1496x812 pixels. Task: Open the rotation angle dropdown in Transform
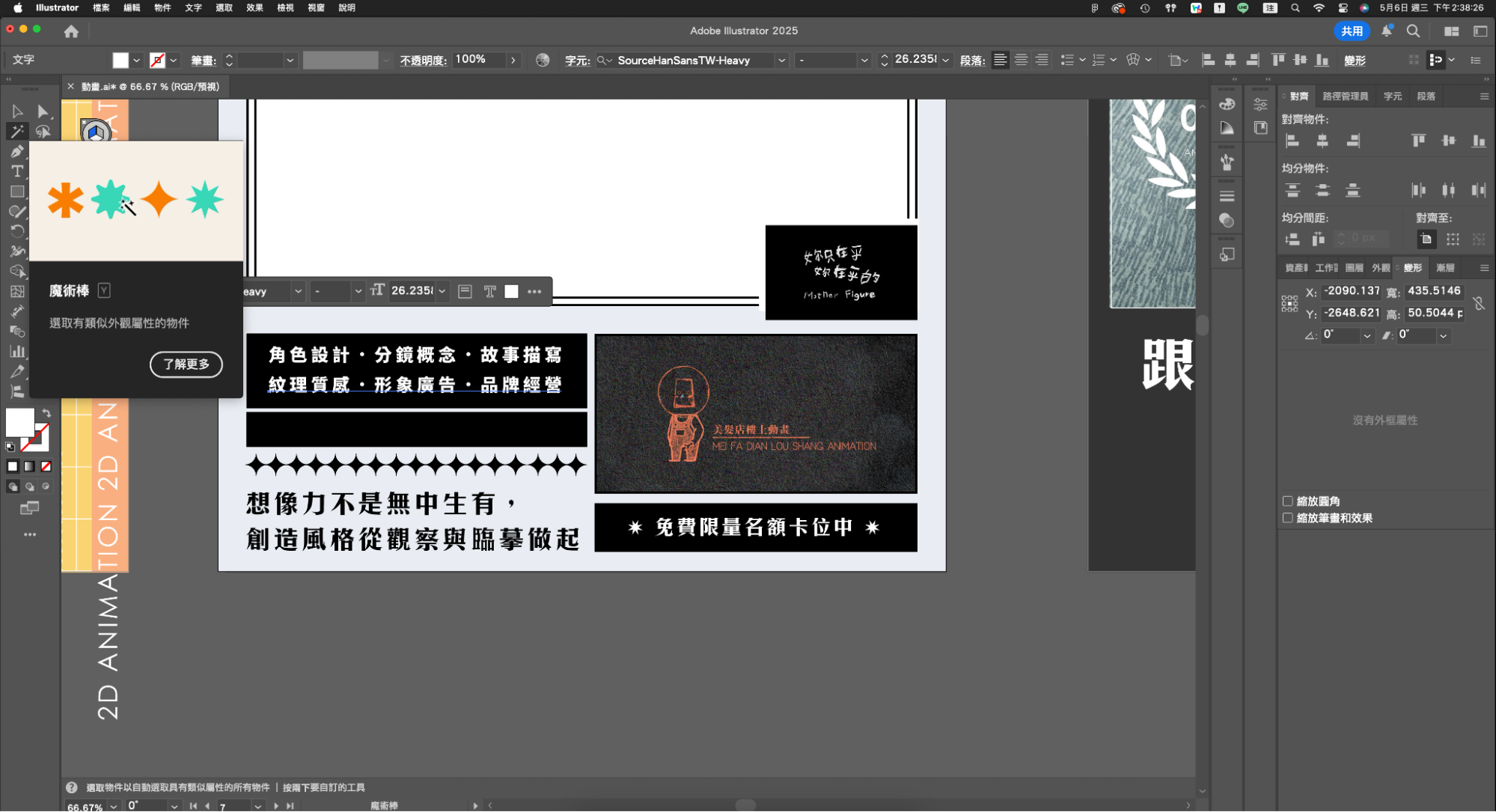point(1367,336)
